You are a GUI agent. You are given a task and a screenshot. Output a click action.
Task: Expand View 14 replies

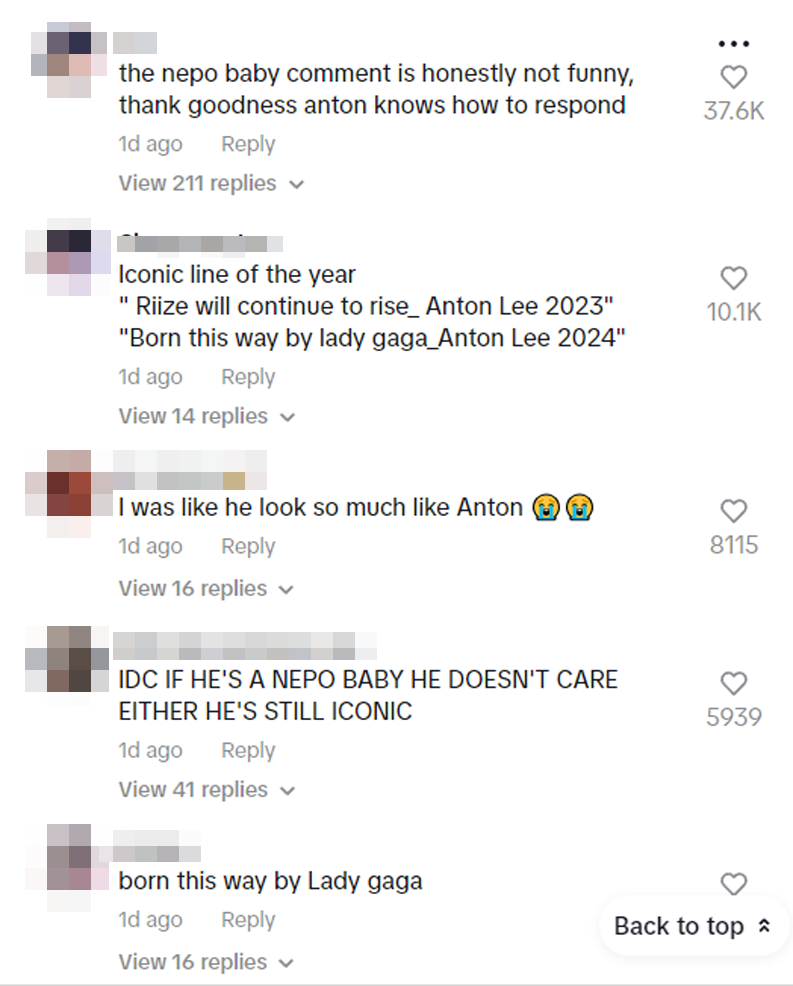(207, 416)
